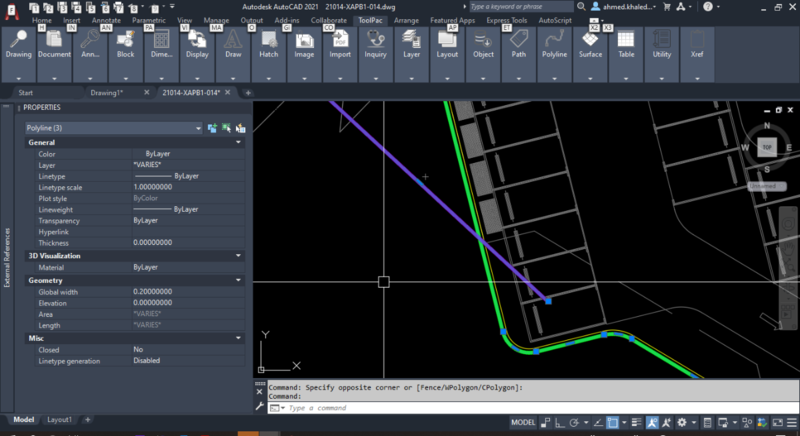Click the Polyline ribbon panel icon
Viewport: 800px width, 436px height.
(553, 46)
